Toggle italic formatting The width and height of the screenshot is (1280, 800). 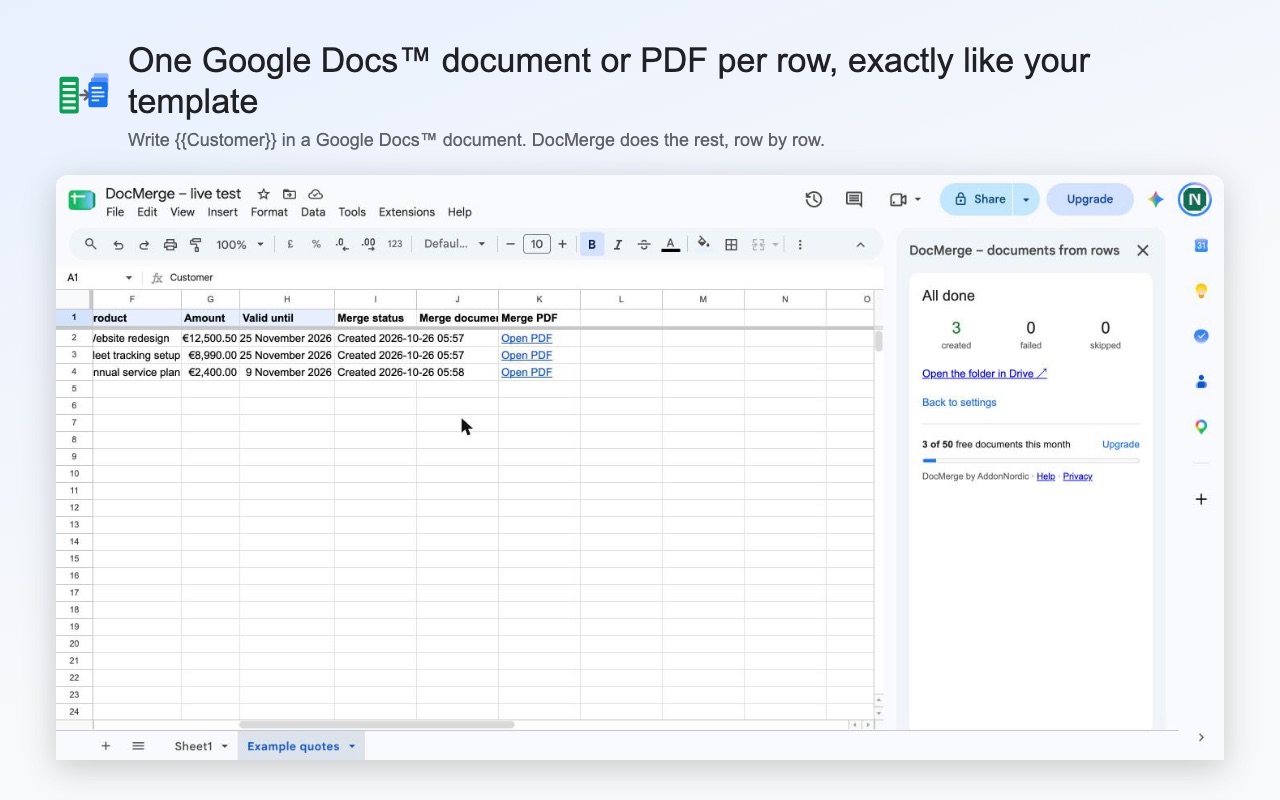pyautogui.click(x=618, y=244)
